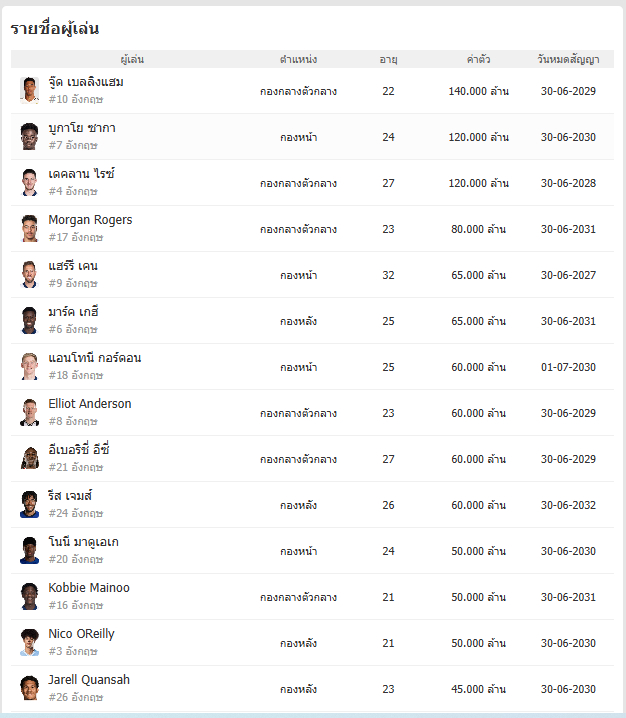Click the ผู้เล่น column header
This screenshot has height=718, width=626.
click(x=132, y=59)
